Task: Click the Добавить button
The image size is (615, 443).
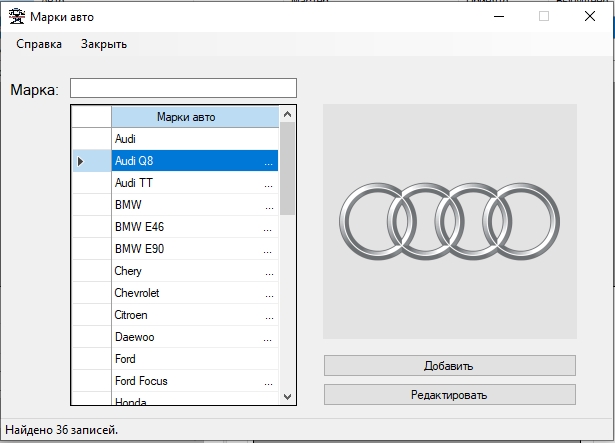Action: [450, 366]
